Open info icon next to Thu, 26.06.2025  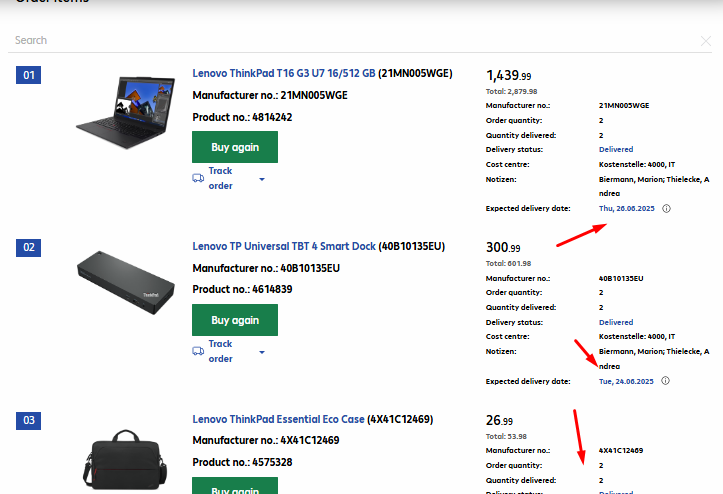point(666,208)
